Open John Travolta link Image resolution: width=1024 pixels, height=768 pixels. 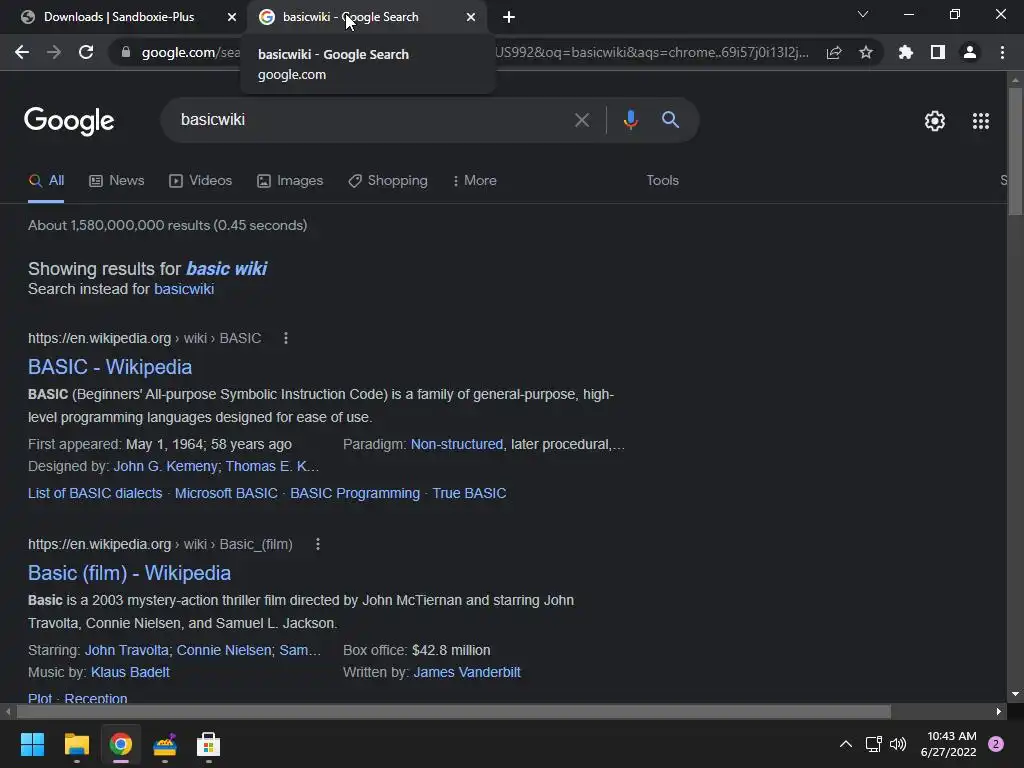127,650
